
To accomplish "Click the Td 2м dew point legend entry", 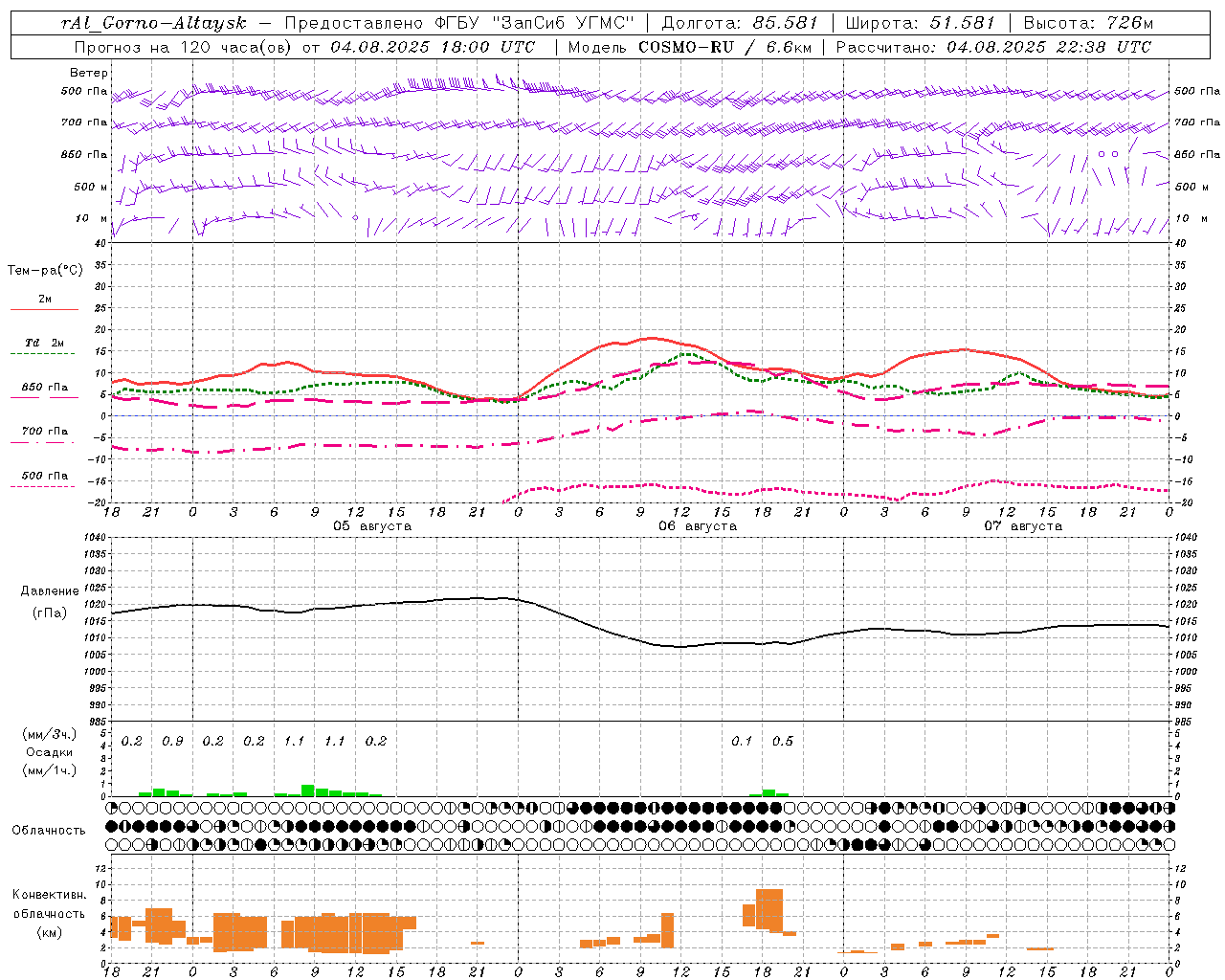I will [44, 343].
